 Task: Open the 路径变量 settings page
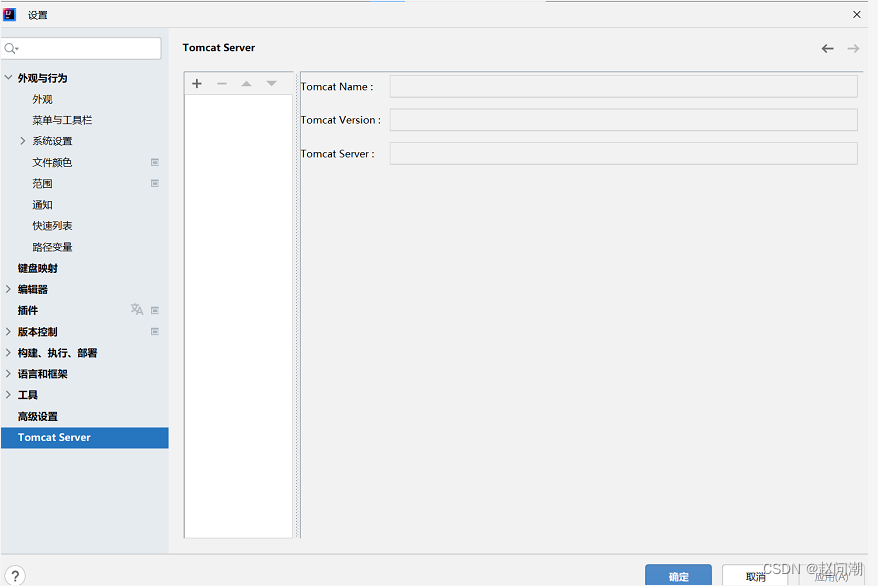[x=52, y=247]
